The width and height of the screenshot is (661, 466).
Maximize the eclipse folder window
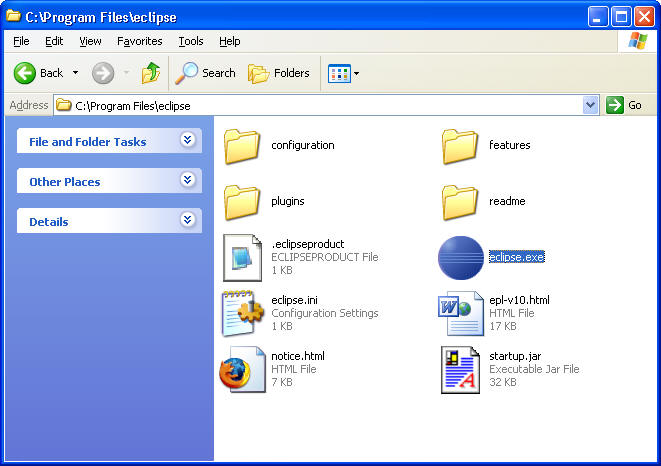click(621, 17)
